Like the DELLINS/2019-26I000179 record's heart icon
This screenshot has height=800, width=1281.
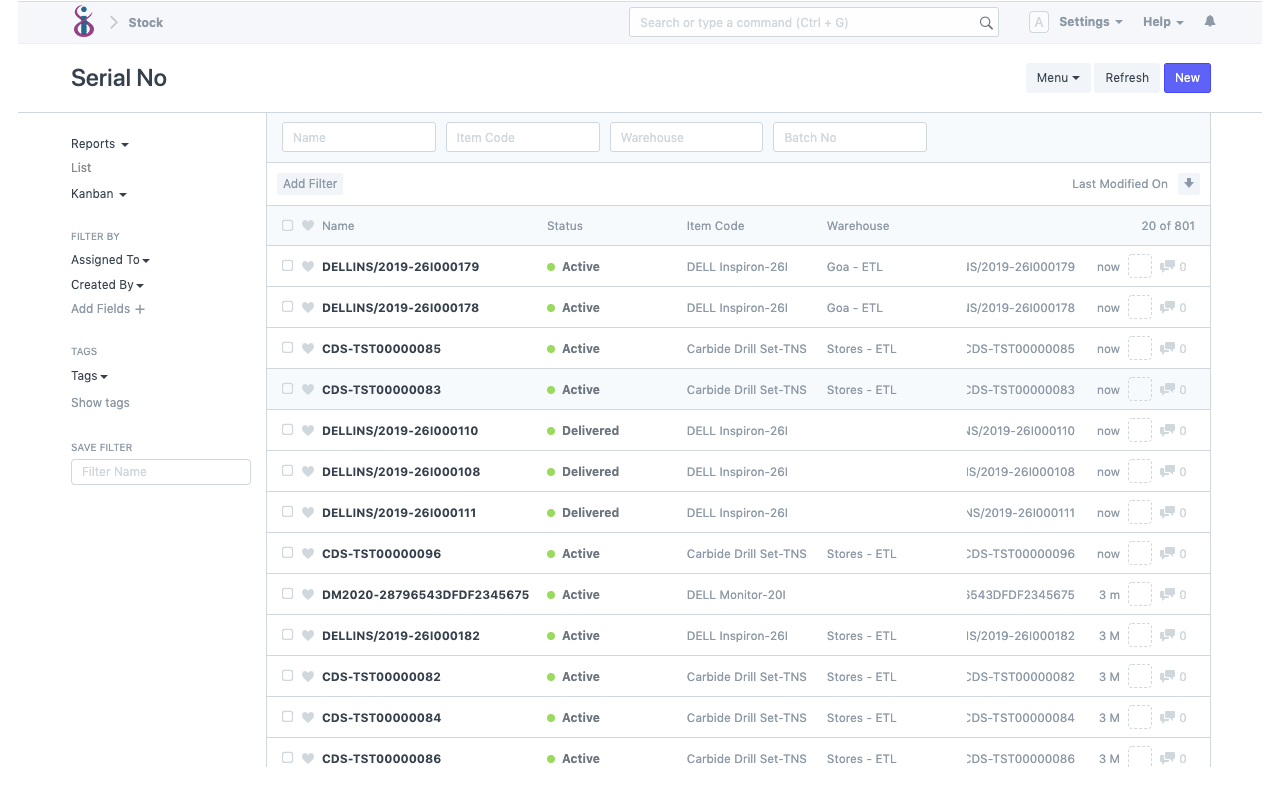307,266
